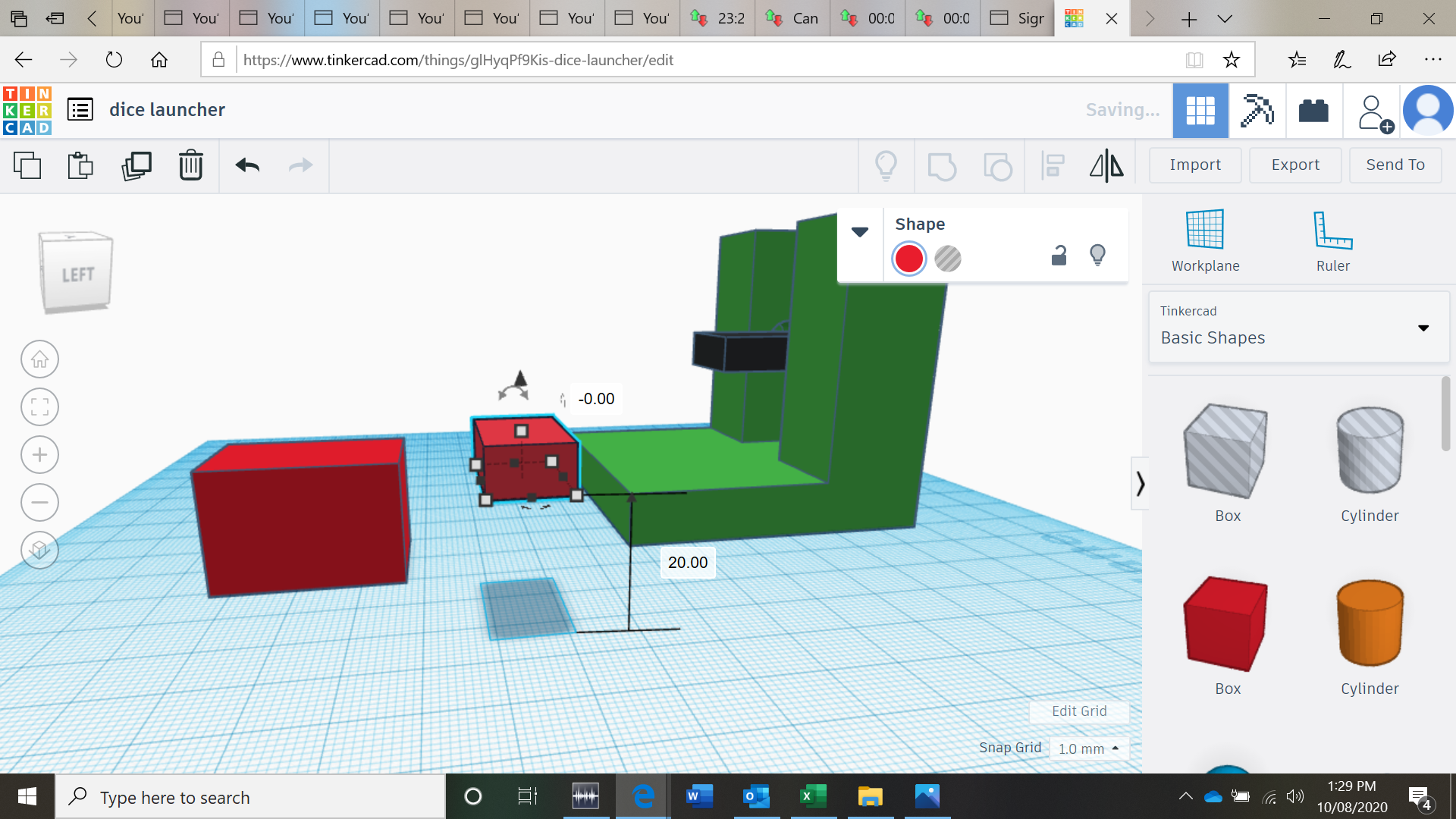This screenshot has width=1456, height=819.
Task: Hide the selected shape via lightbulb
Action: point(1097,256)
